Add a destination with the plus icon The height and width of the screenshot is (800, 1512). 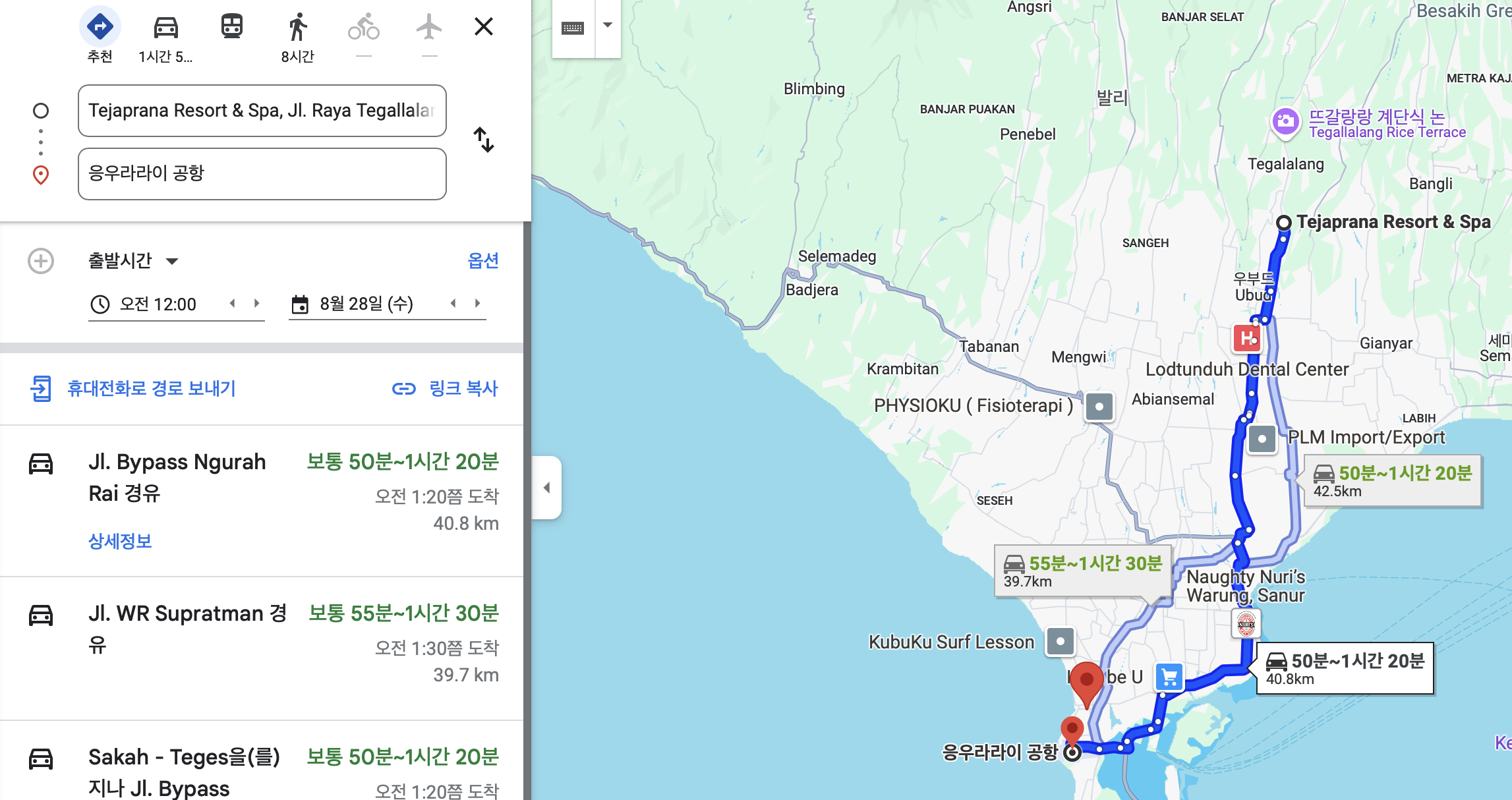point(41,261)
